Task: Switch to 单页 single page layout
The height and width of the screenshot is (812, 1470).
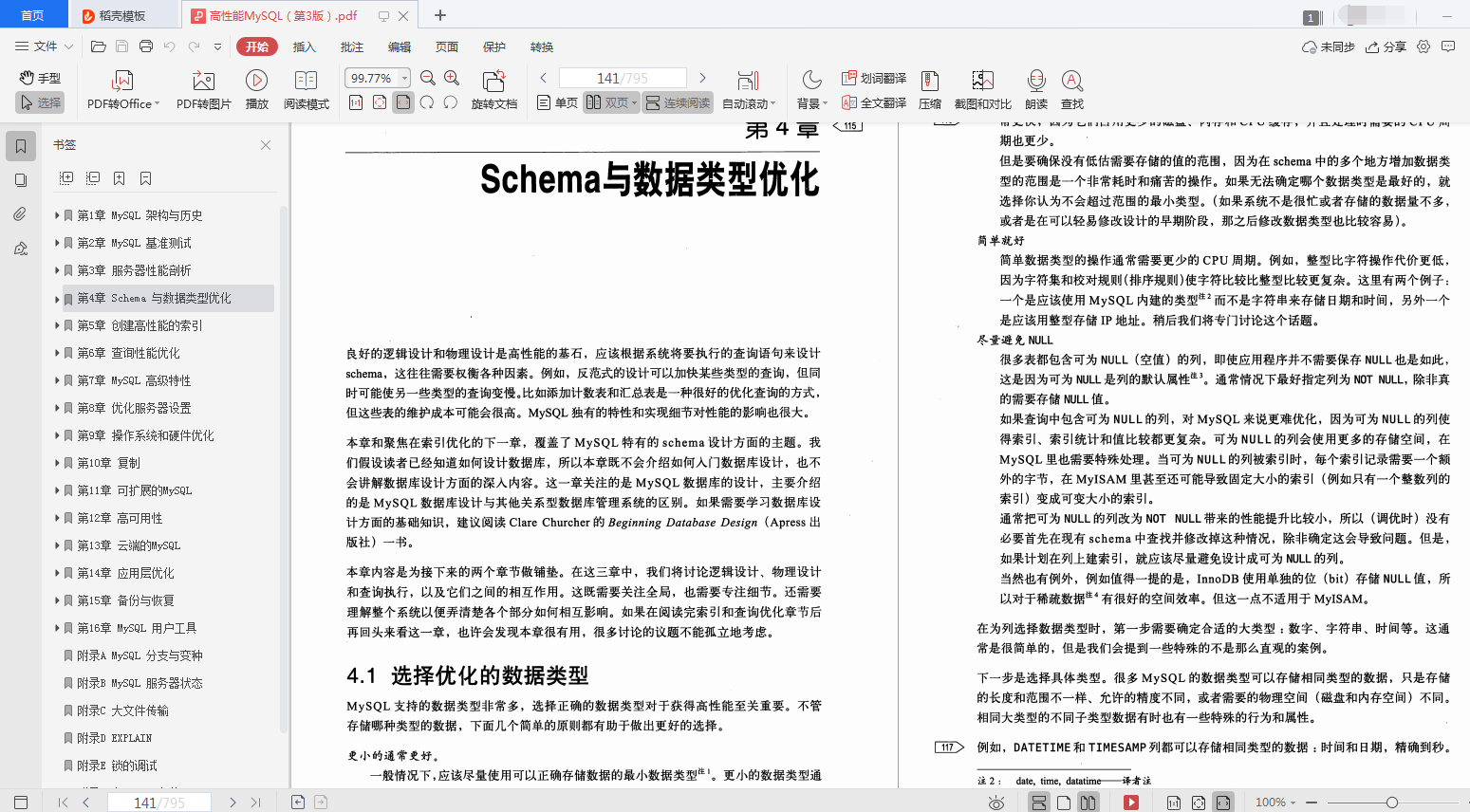Action: (557, 102)
